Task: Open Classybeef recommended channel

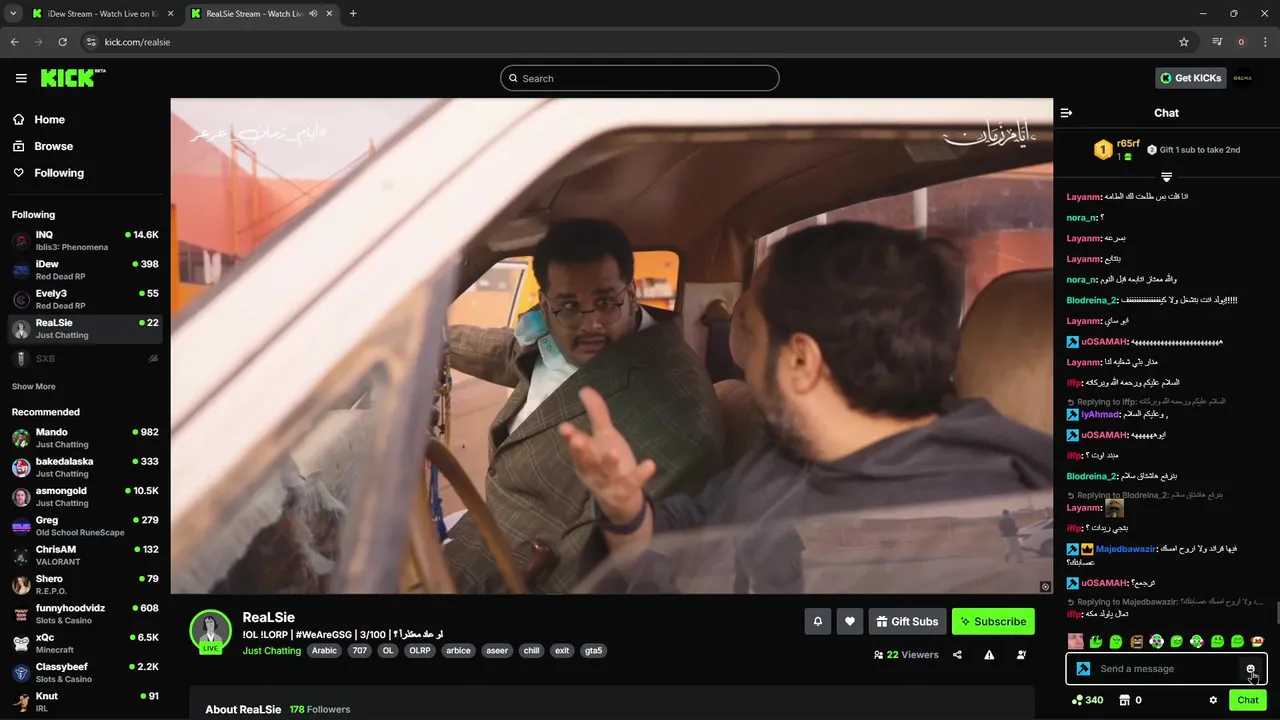Action: coord(85,672)
